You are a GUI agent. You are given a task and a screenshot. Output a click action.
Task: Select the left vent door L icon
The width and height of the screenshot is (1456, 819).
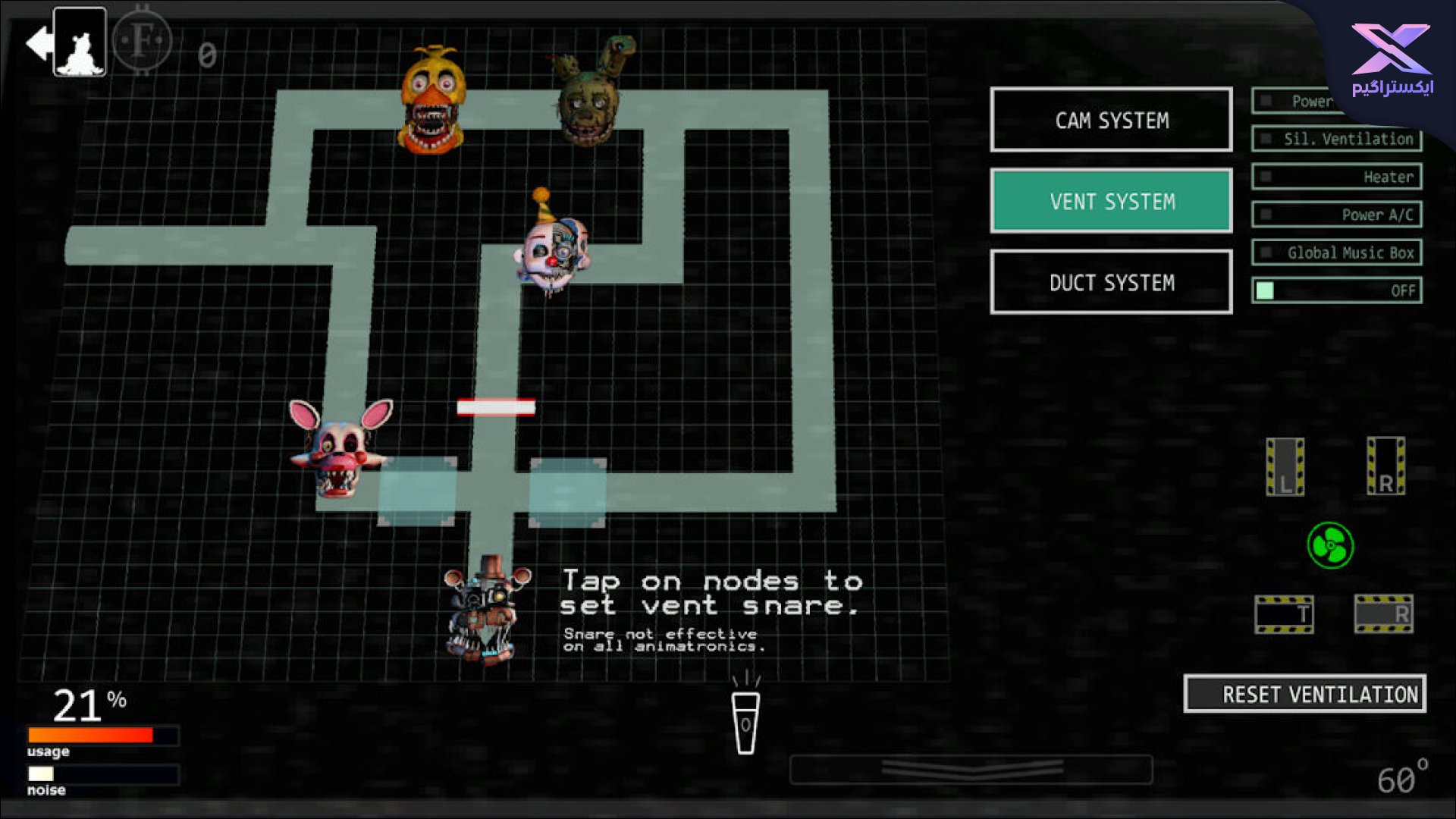[1285, 468]
